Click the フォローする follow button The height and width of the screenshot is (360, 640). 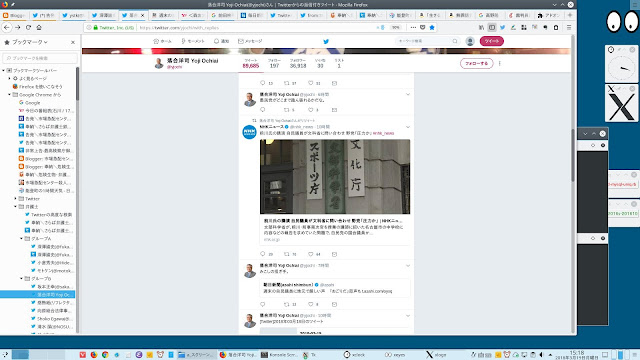476,63
